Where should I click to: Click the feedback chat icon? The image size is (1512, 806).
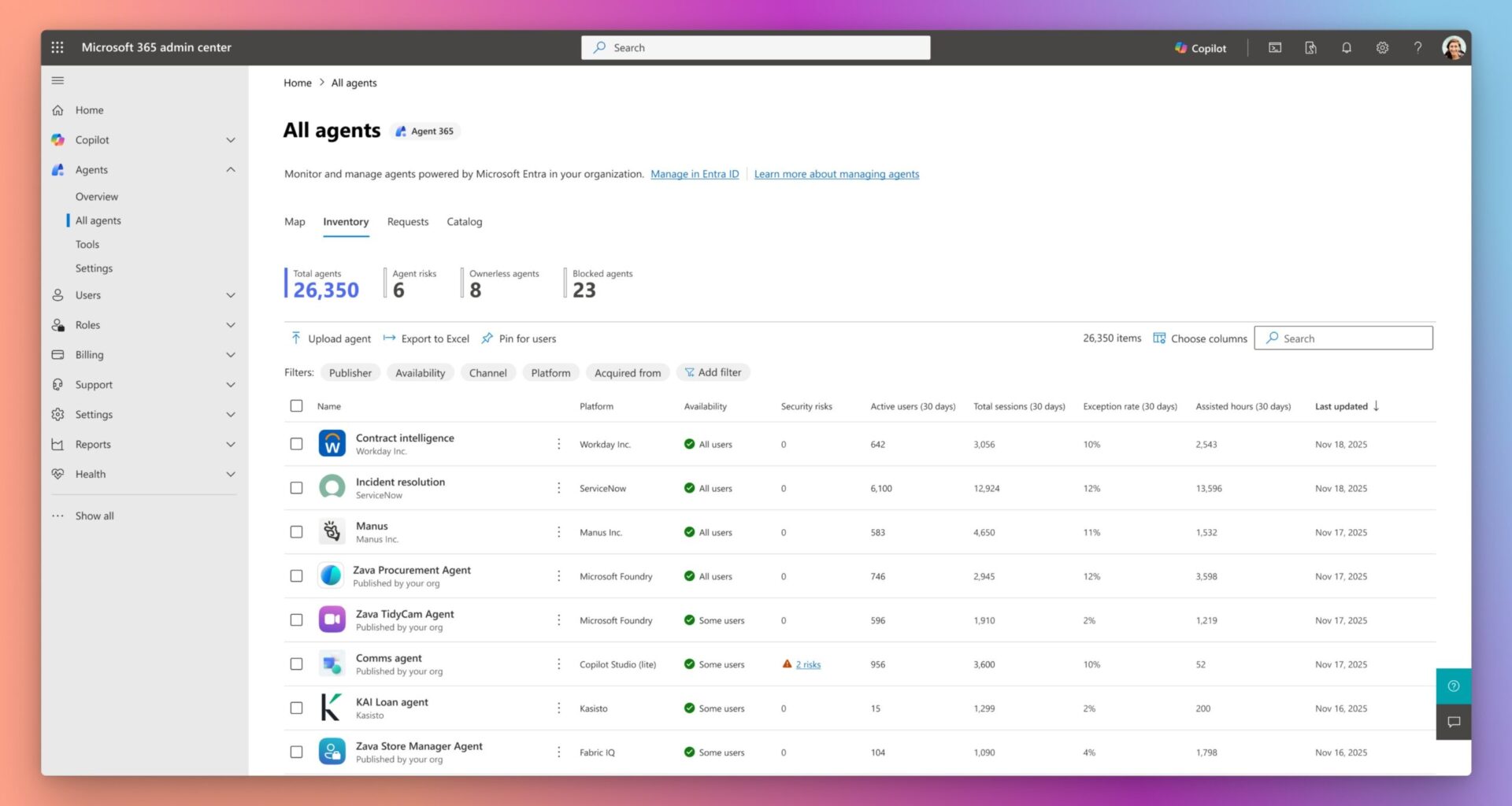point(1454,722)
